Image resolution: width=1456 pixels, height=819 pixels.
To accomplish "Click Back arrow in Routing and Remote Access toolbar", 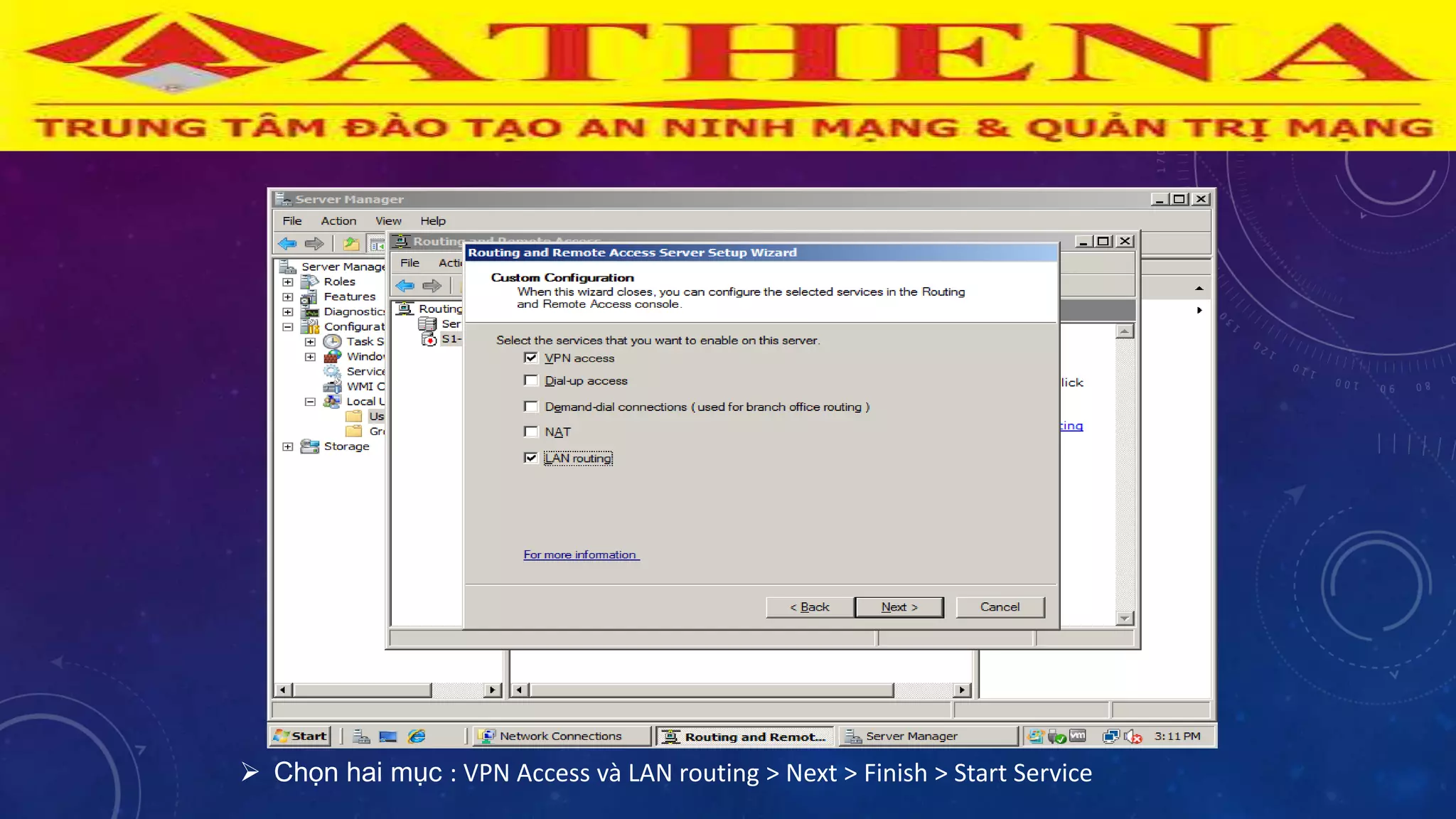I will (405, 286).
